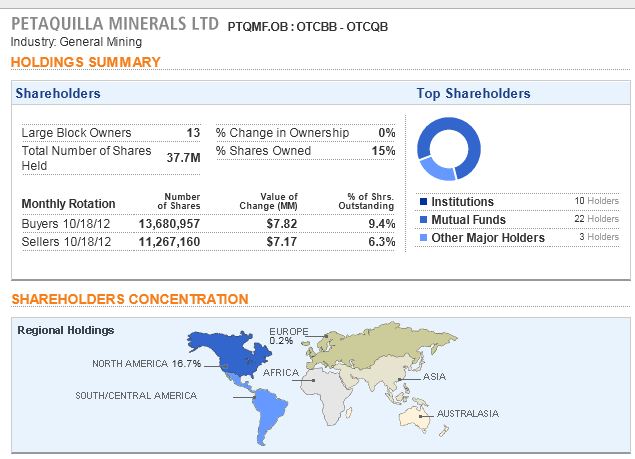This screenshot has height=459, width=635.
Task: Click the Mutual Funds legend color square
Action: [x=424, y=220]
